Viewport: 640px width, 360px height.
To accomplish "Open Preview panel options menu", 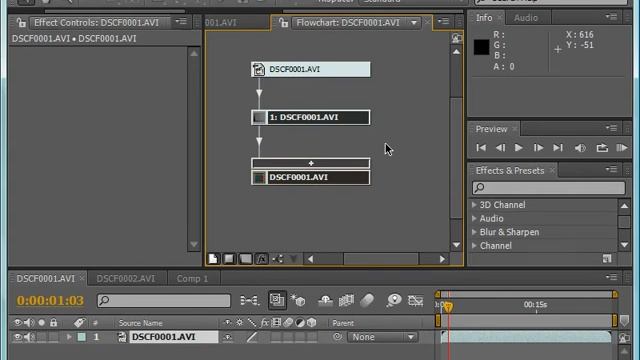I will click(611, 128).
